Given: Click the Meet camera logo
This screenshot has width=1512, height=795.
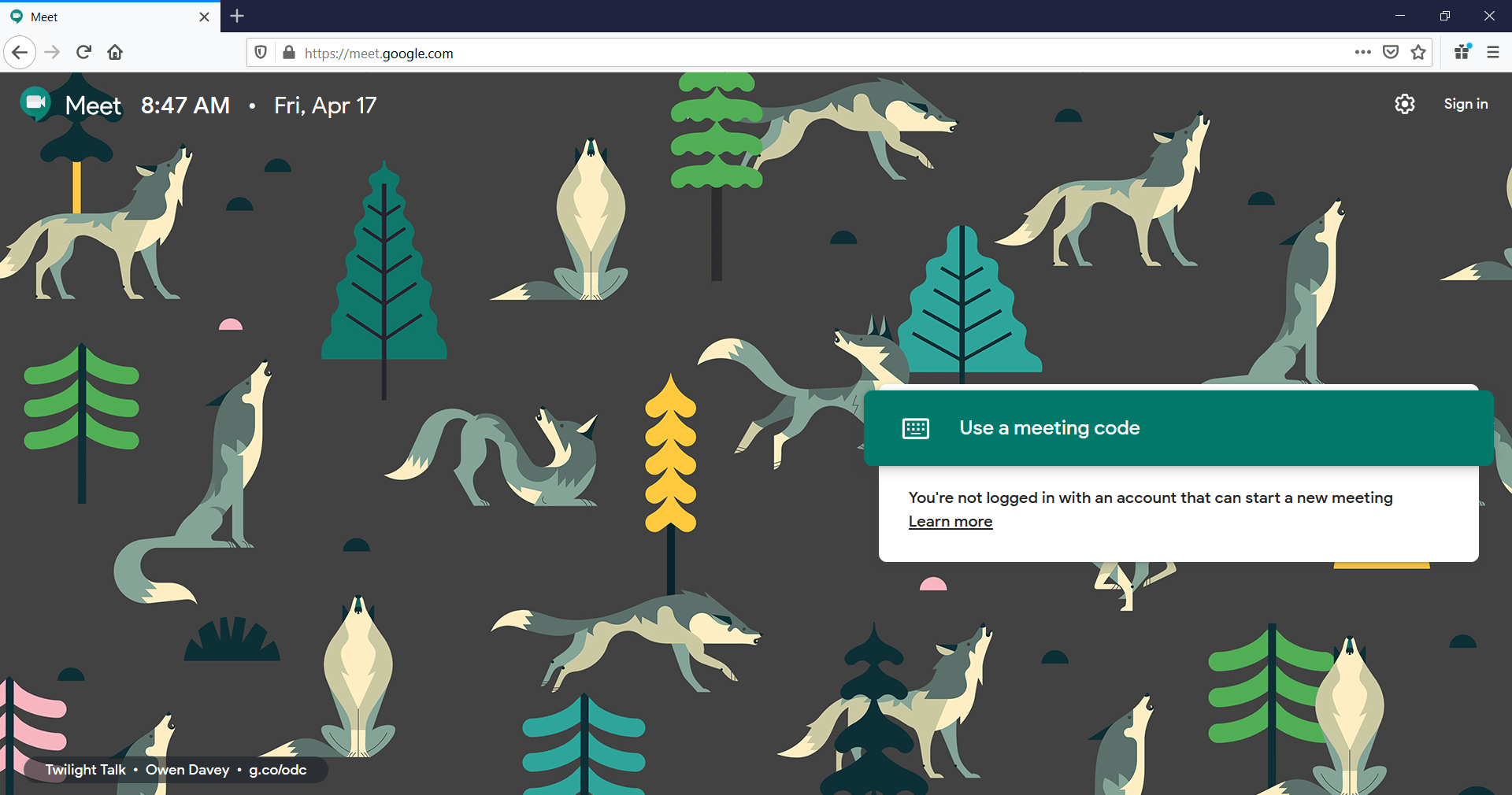Looking at the screenshot, I should (35, 103).
